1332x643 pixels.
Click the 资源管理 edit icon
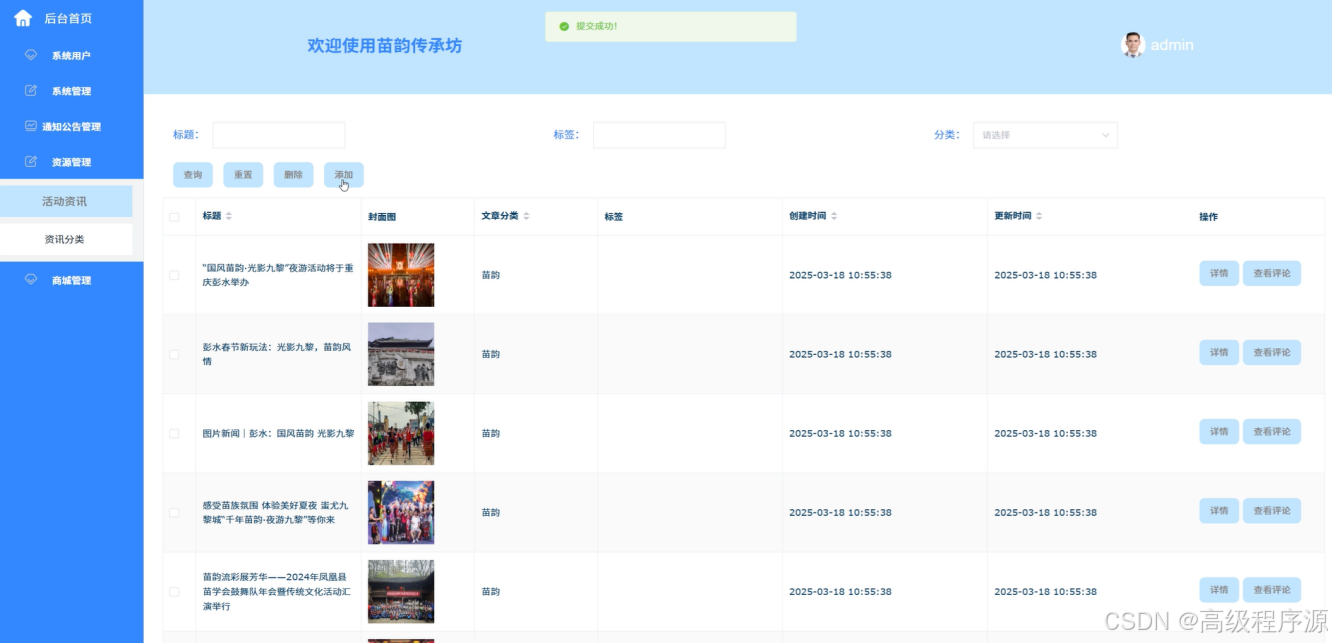31,162
